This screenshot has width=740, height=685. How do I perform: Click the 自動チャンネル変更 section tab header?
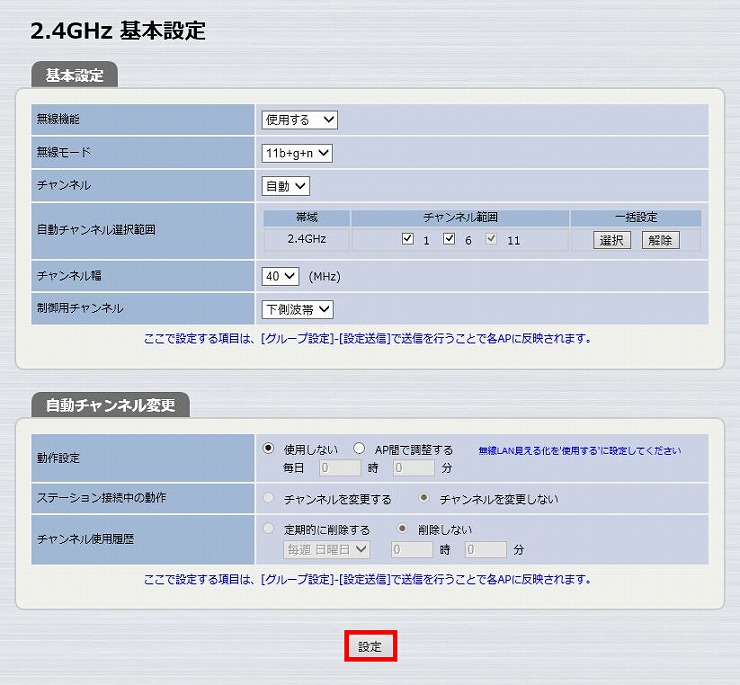110,405
